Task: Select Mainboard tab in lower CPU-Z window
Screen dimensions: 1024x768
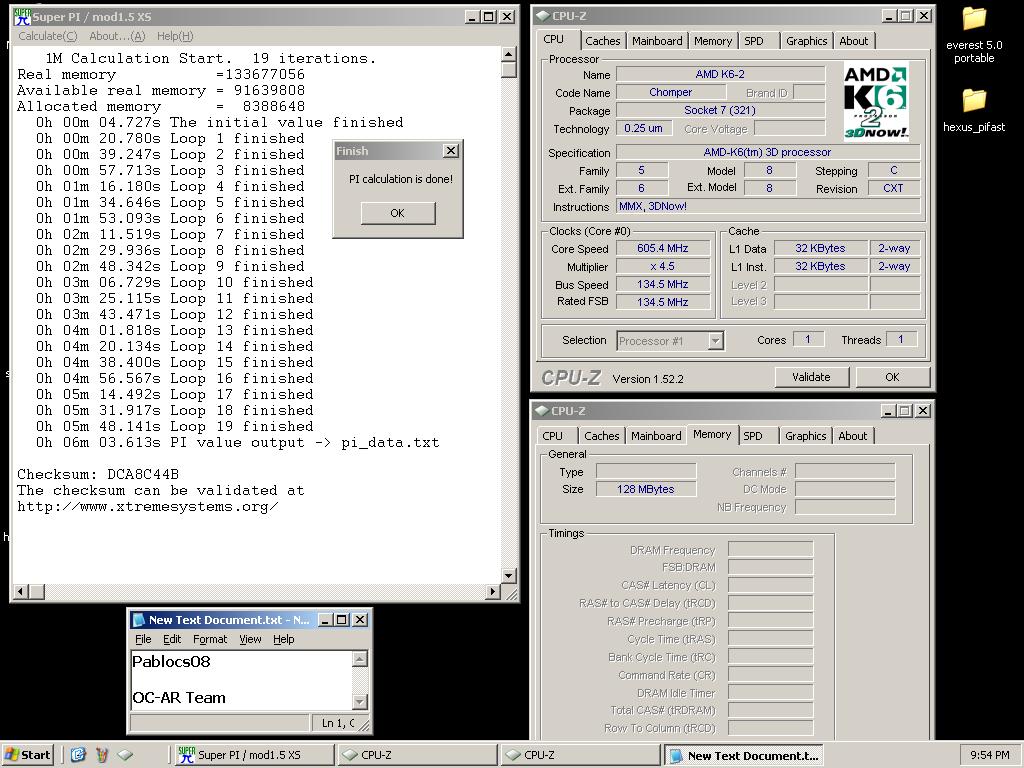Action: 656,436
